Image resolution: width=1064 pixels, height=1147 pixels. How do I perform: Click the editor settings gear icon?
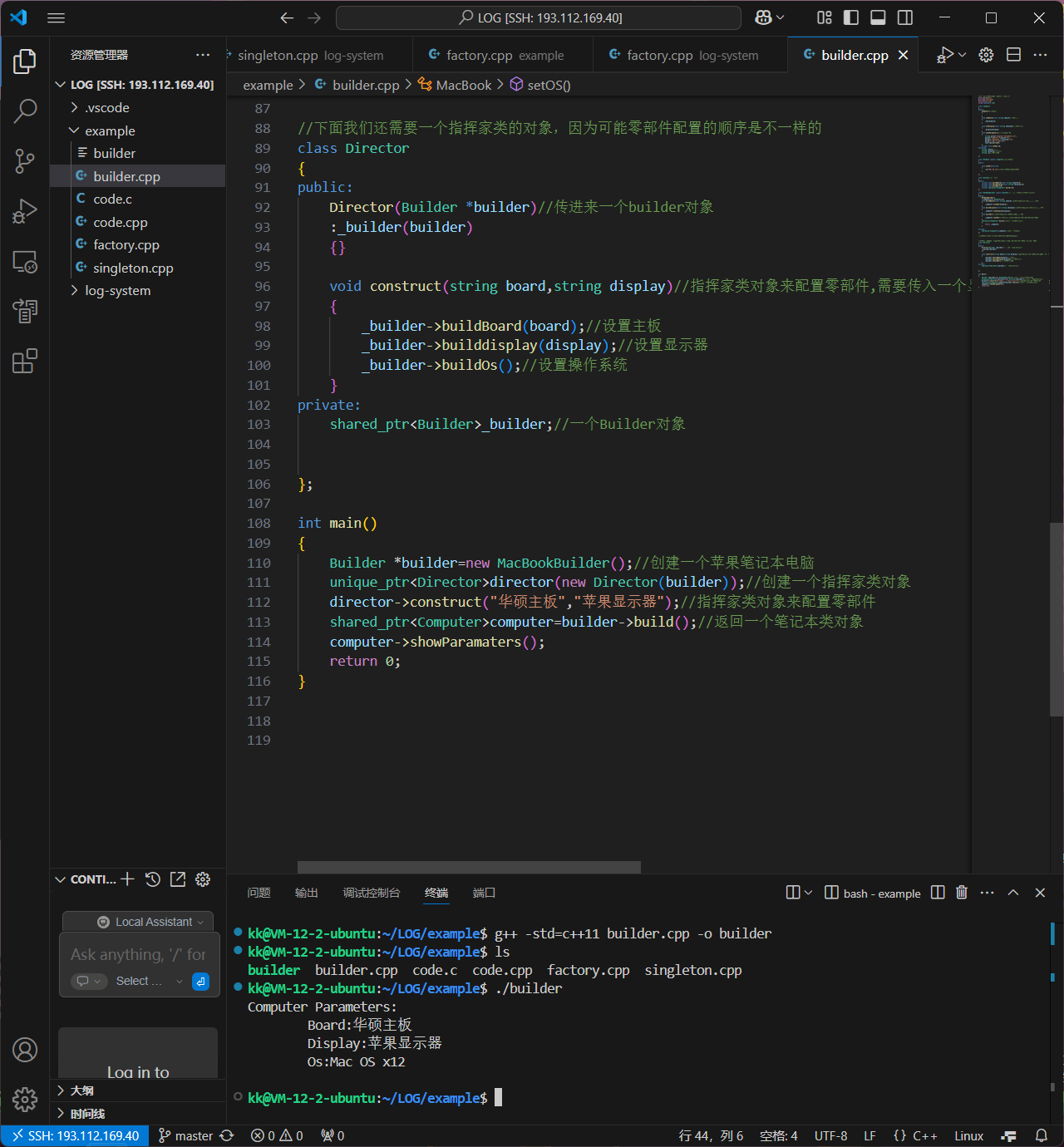986,55
